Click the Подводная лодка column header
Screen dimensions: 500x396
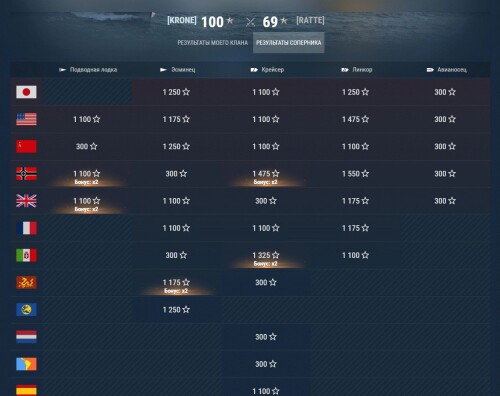pyautogui.click(x=88, y=70)
